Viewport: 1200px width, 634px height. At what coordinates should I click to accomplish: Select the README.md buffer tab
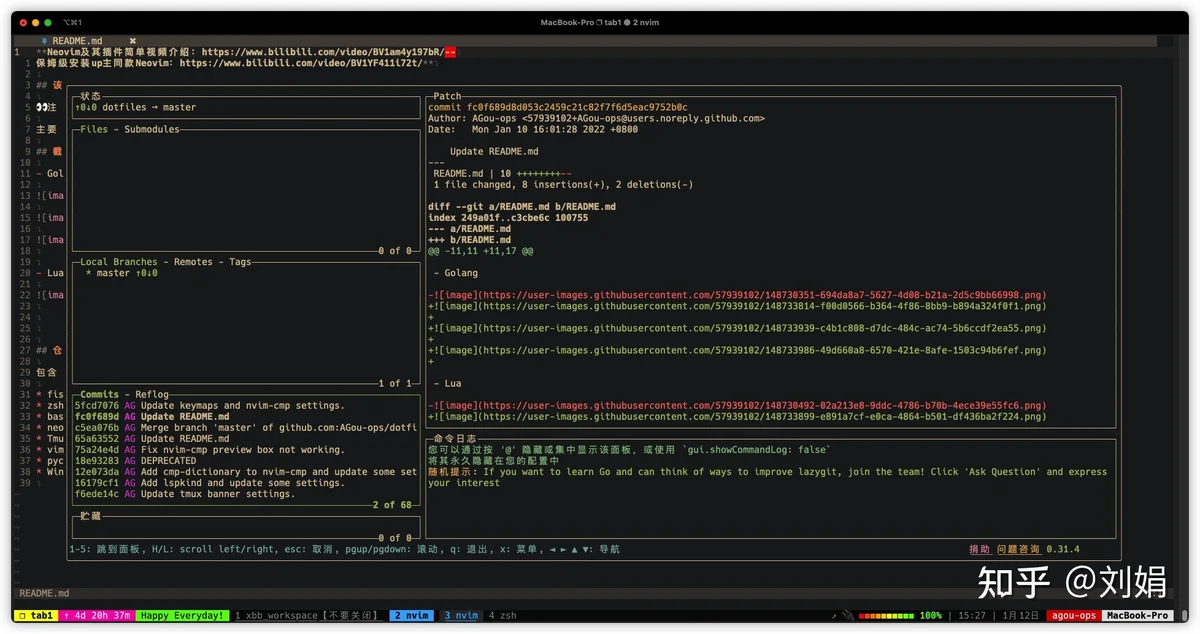pyautogui.click(x=77, y=41)
